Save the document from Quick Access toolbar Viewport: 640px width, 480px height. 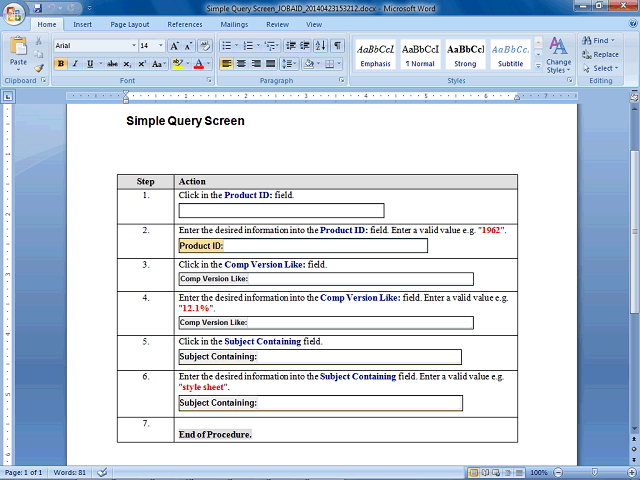(x=38, y=8)
